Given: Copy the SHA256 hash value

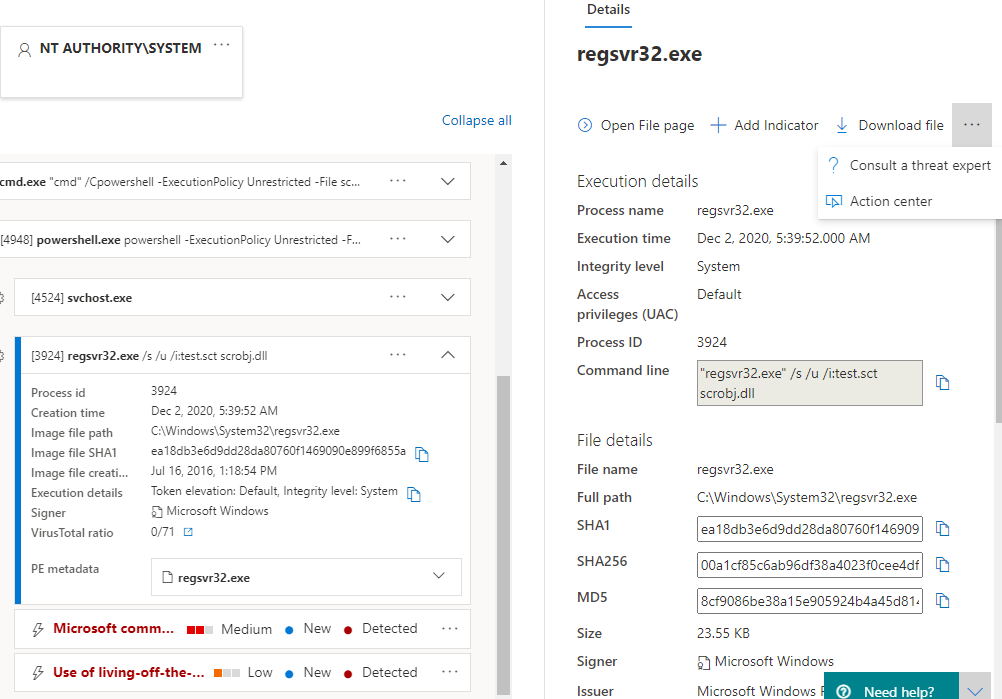Looking at the screenshot, I should coord(942,565).
